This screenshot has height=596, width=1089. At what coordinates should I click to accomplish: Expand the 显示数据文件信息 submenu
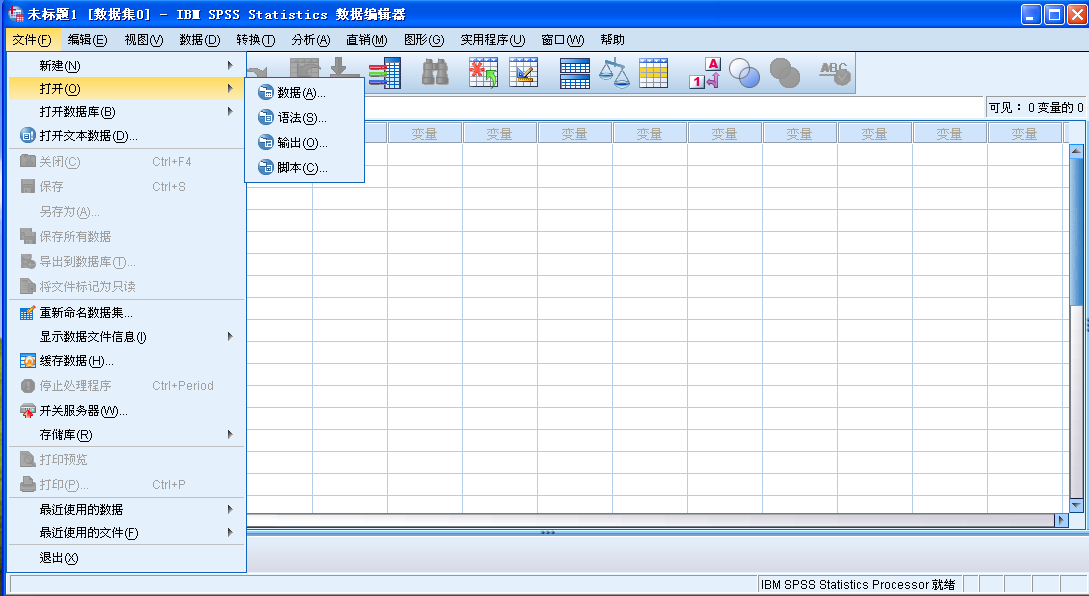[x=126, y=336]
